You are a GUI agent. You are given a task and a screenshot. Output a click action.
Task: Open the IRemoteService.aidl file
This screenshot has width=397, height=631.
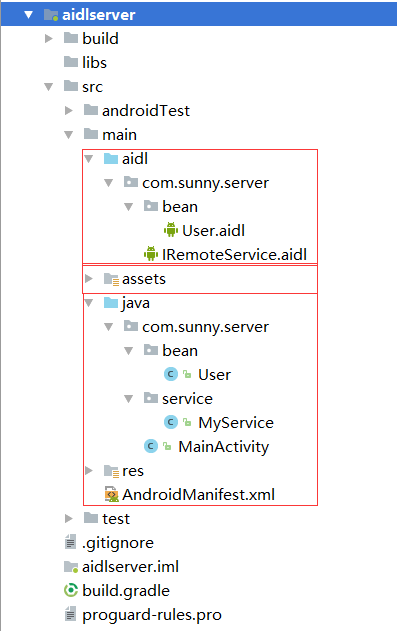pyautogui.click(x=234, y=255)
